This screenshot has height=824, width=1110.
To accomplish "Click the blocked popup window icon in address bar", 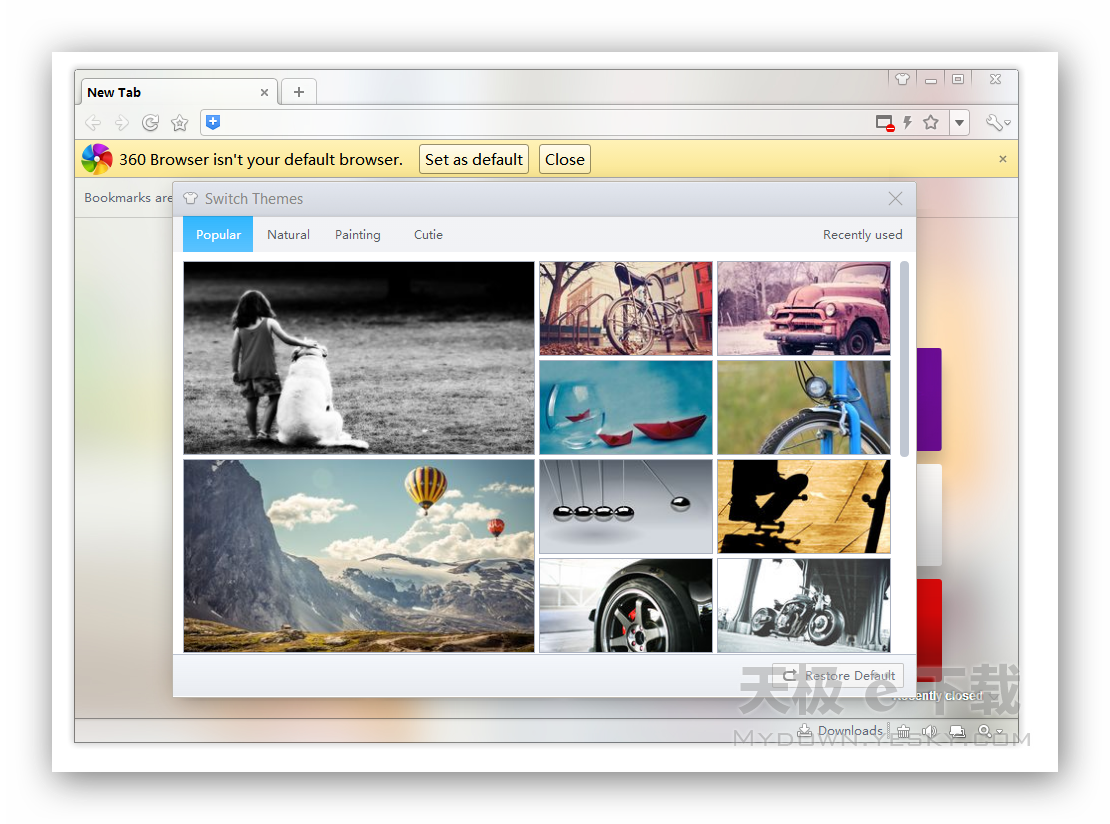I will (884, 123).
